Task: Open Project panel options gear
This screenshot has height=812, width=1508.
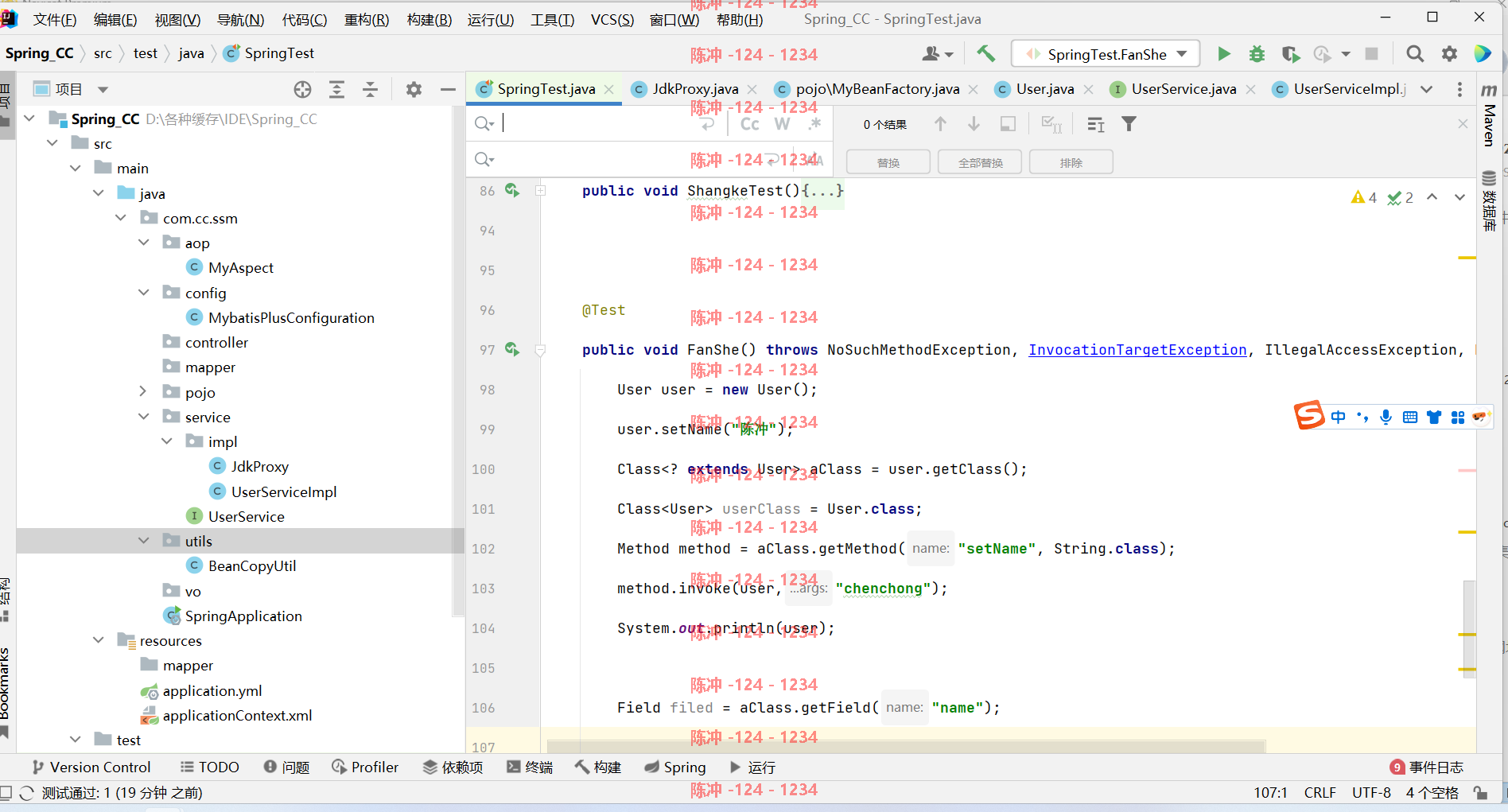Action: point(414,89)
